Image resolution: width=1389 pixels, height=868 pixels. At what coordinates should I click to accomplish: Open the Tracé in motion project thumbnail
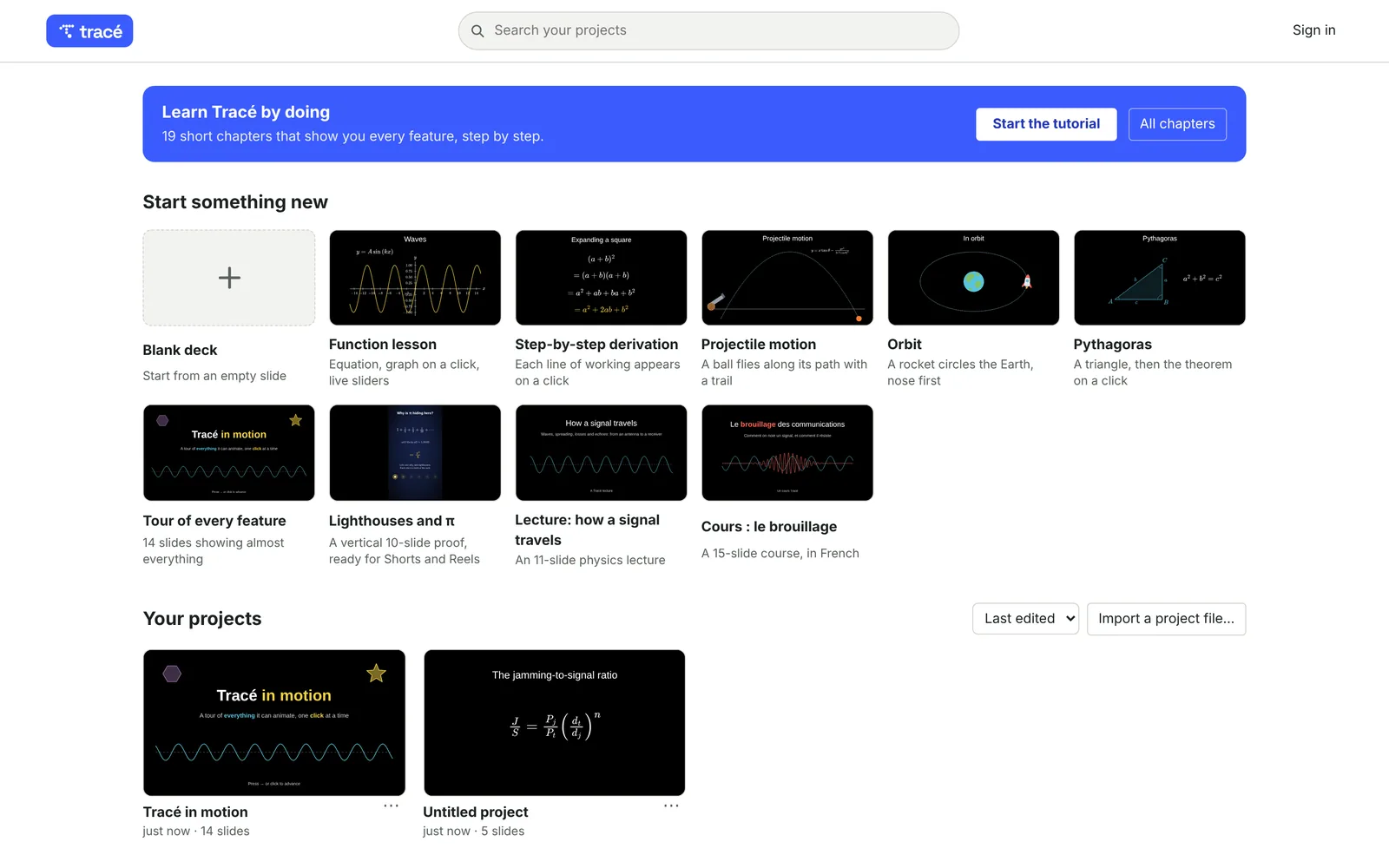tap(274, 722)
